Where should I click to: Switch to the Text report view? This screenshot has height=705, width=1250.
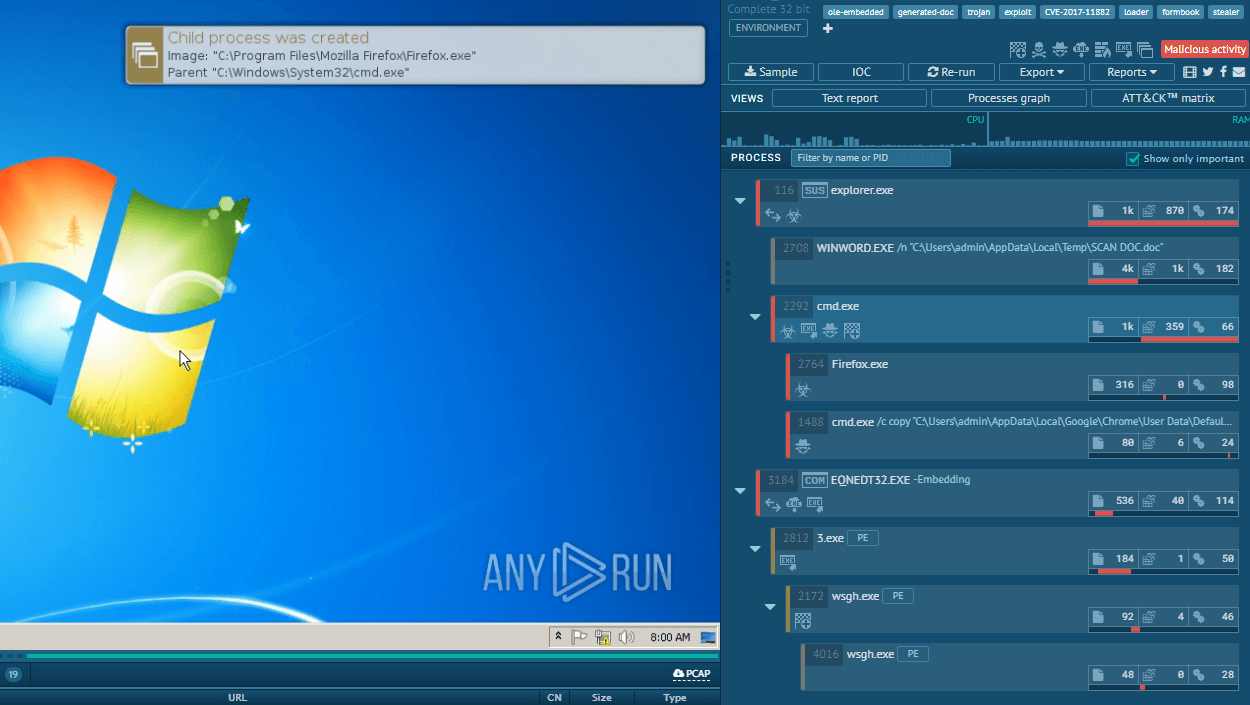click(849, 98)
